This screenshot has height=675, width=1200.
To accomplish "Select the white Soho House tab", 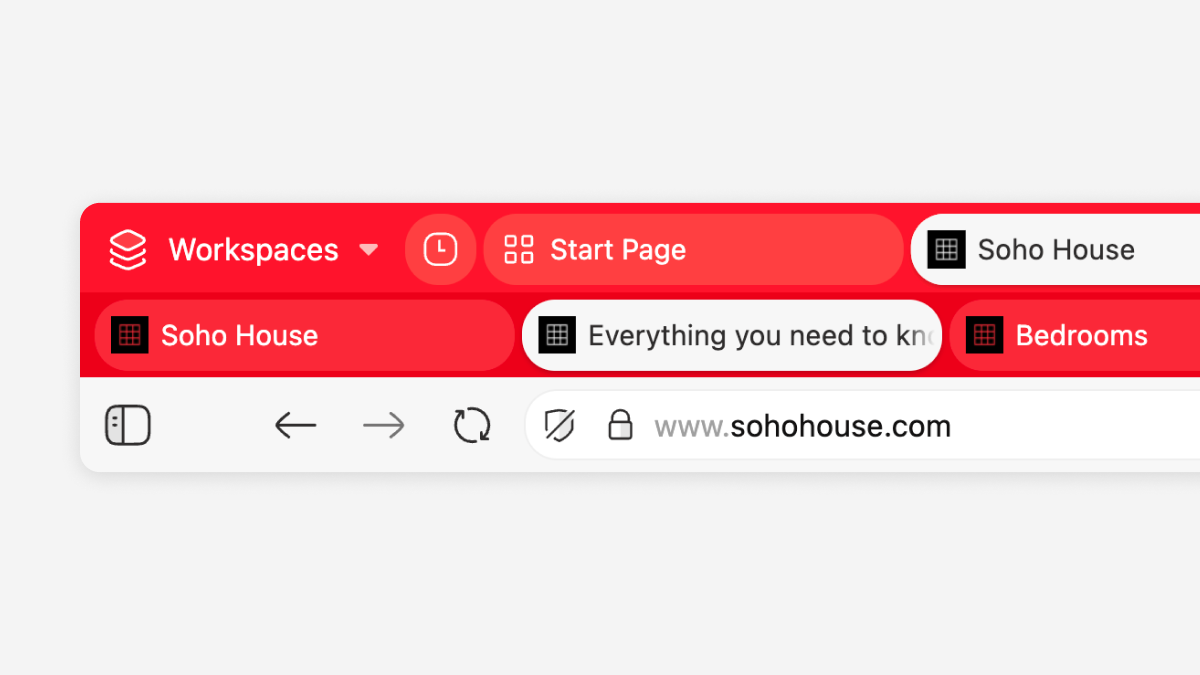I will pos(1055,249).
